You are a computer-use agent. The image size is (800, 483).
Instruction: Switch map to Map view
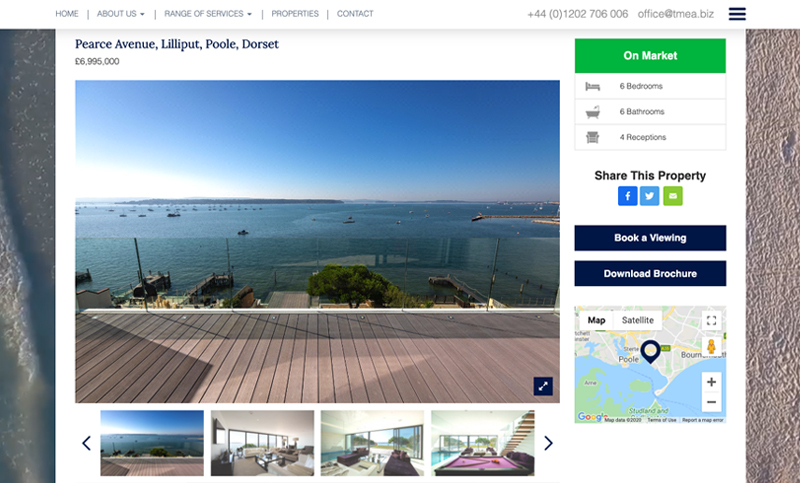coord(596,320)
